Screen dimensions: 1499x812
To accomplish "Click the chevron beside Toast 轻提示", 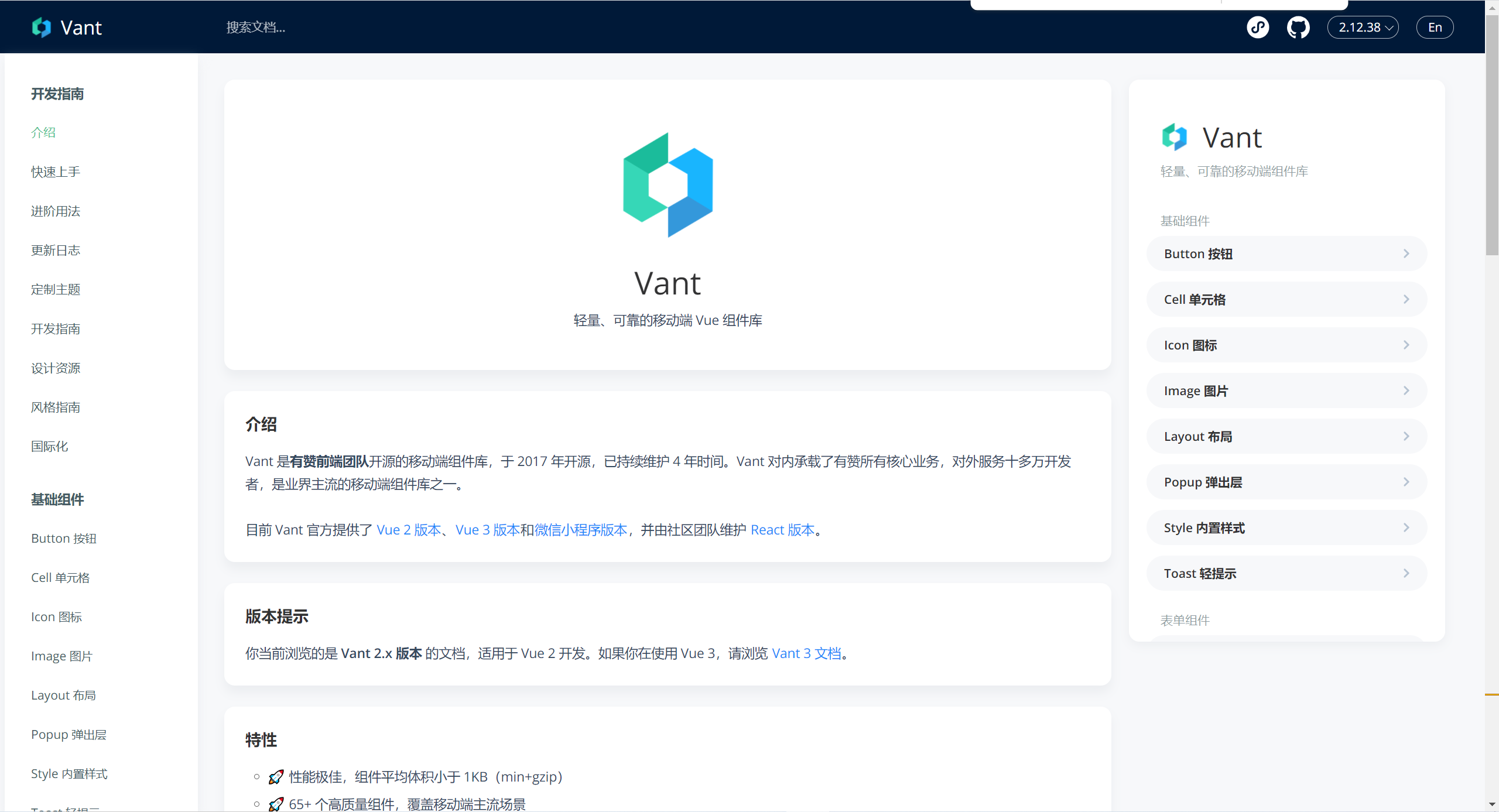I will [x=1406, y=573].
